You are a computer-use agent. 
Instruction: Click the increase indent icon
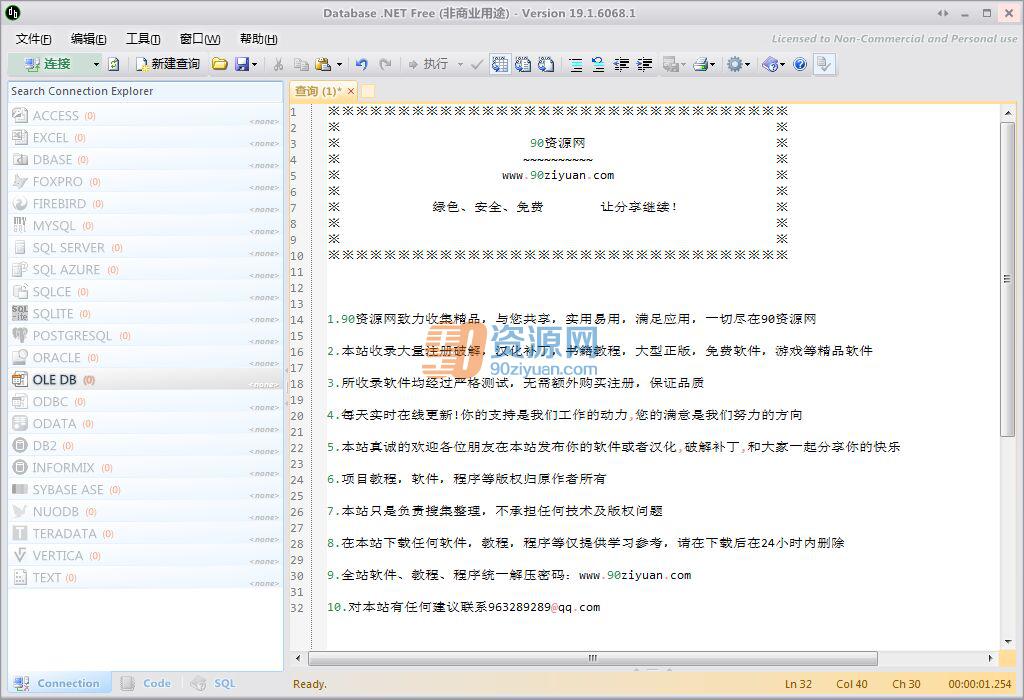645,64
